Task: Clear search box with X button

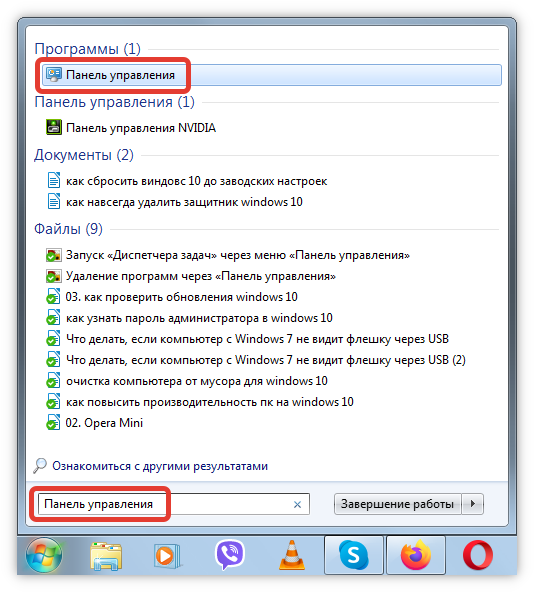Action: [297, 504]
